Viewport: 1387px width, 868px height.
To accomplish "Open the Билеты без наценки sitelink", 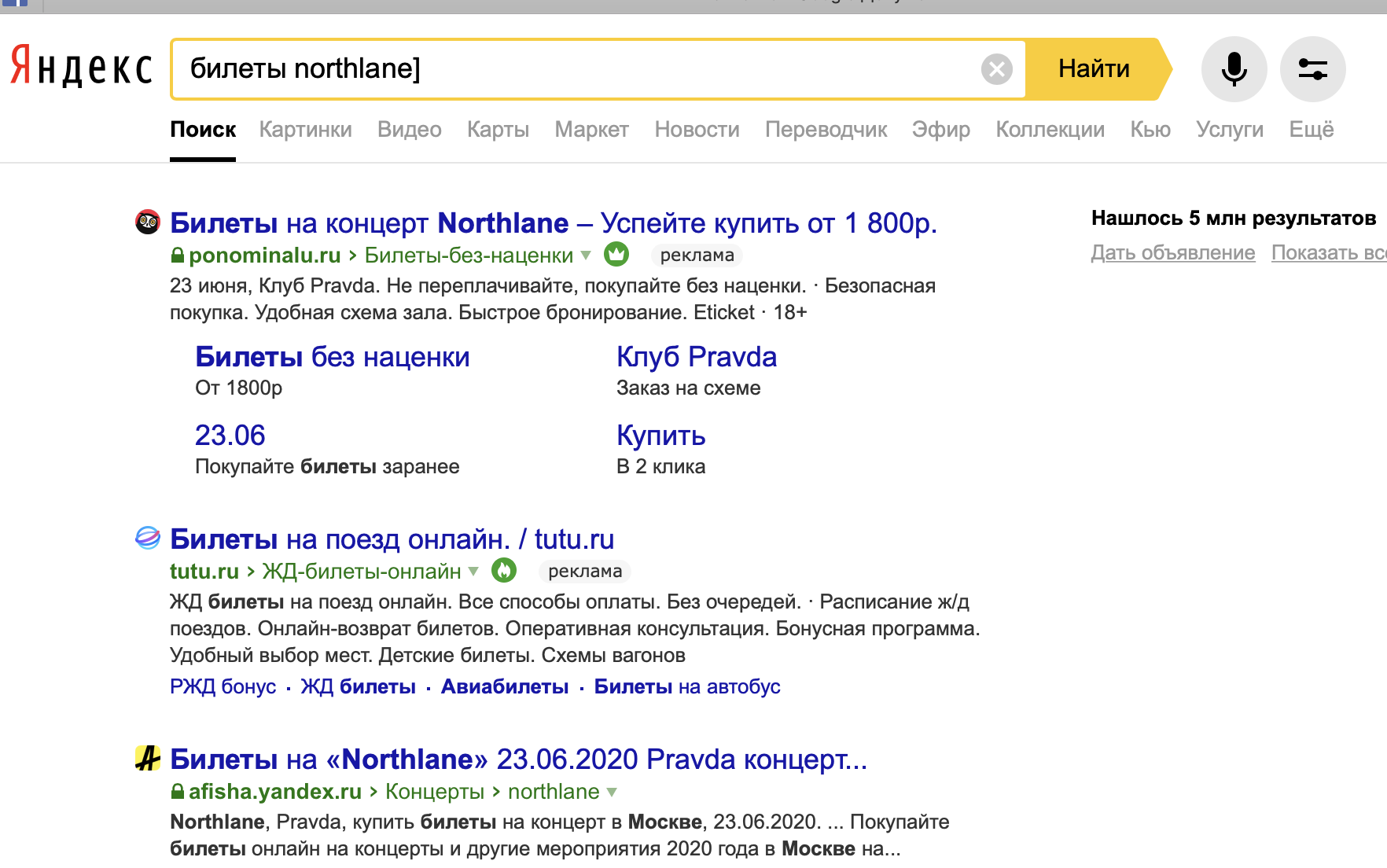I will (x=333, y=357).
